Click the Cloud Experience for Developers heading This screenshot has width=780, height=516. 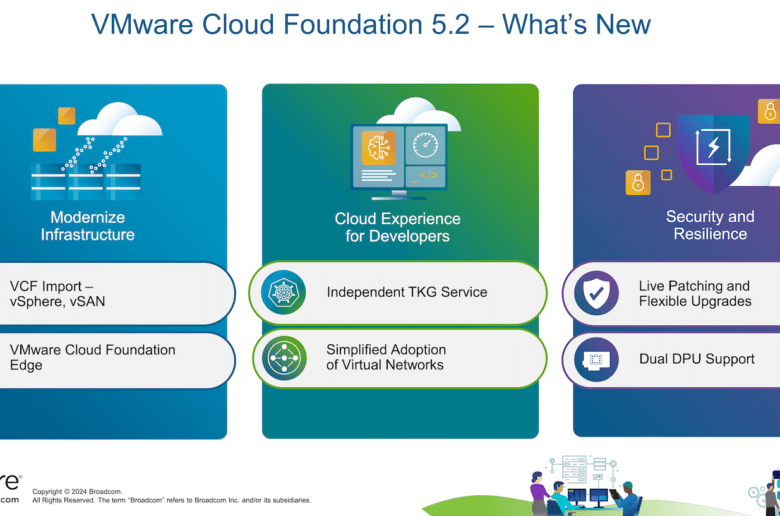(x=397, y=227)
